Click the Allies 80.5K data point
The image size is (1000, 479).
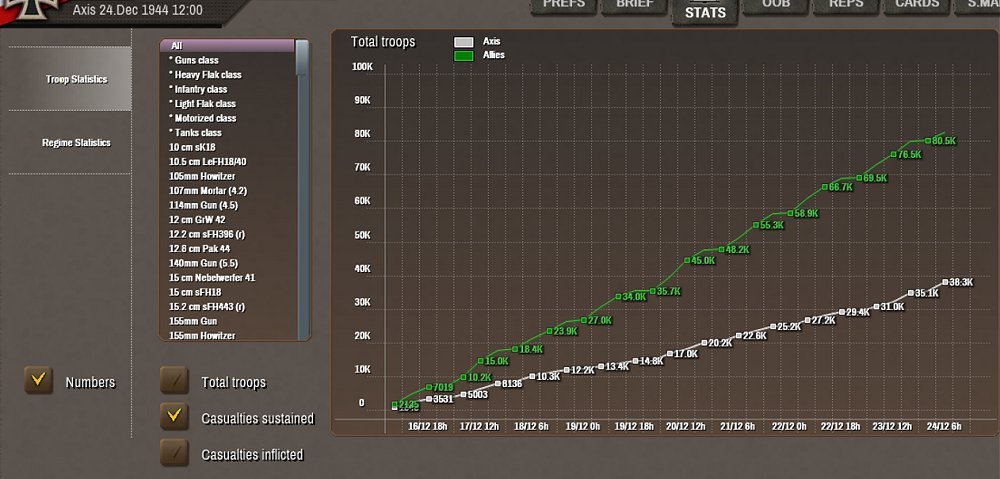tap(928, 140)
